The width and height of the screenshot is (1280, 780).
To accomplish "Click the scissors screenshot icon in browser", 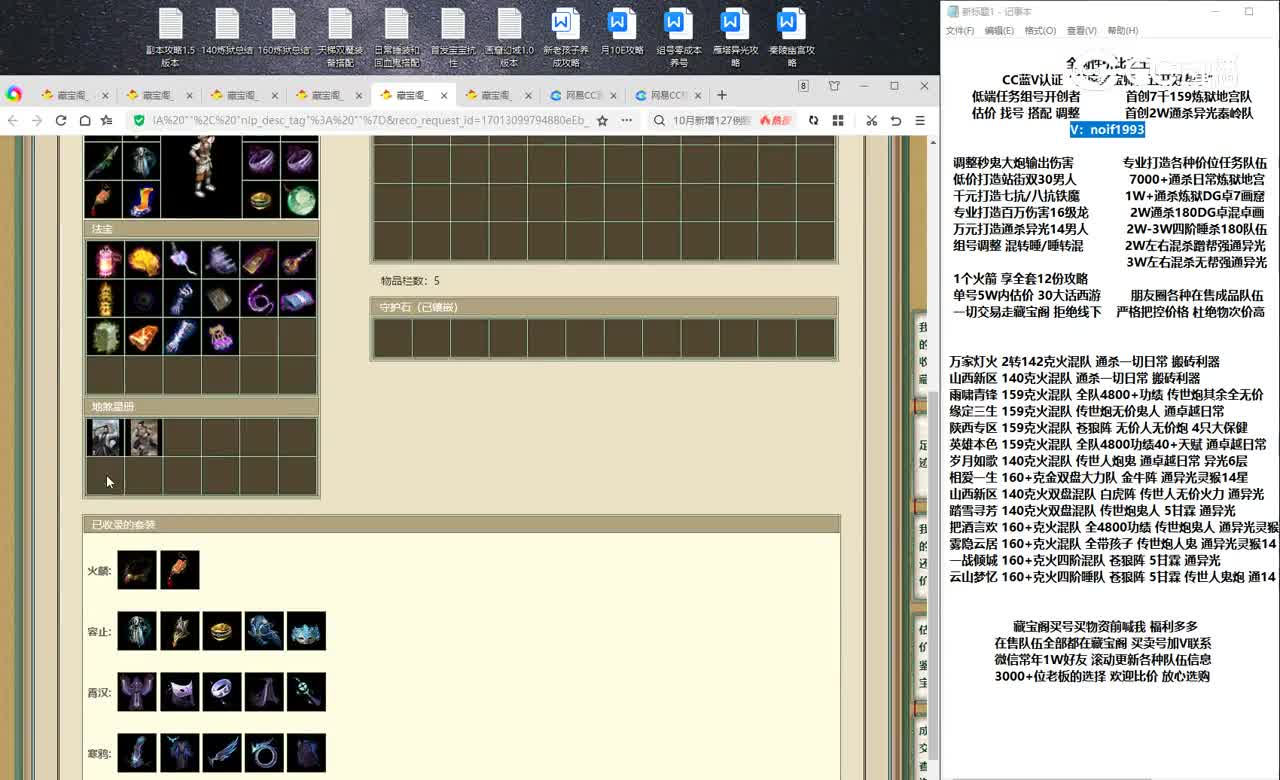I will [x=871, y=120].
